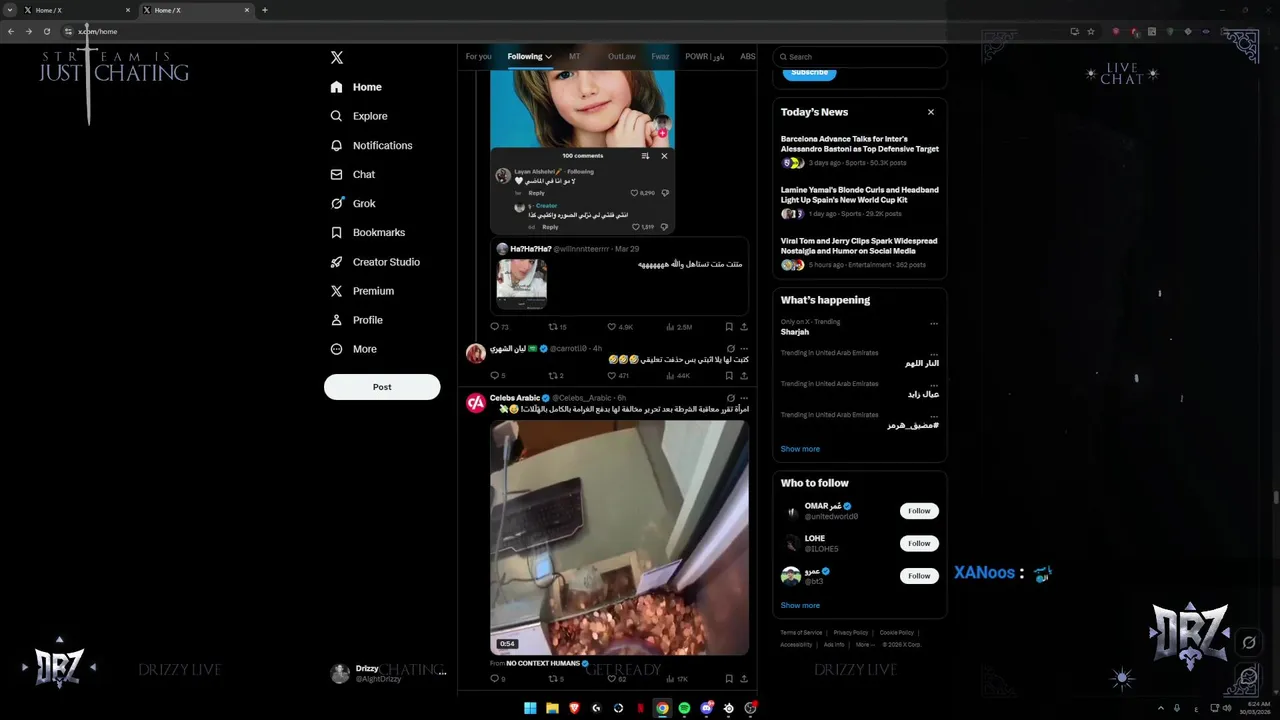Open Premium in the sidebar

tap(362, 291)
